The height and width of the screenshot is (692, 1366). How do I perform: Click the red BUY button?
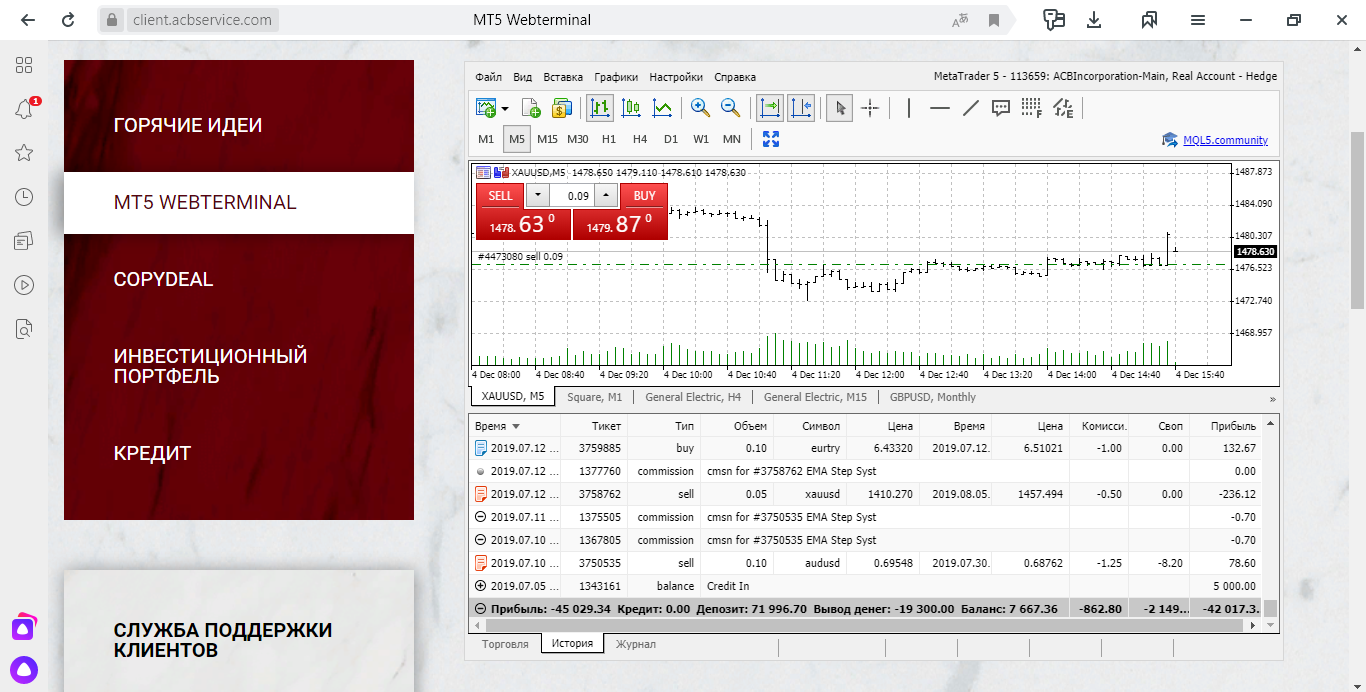(x=644, y=195)
